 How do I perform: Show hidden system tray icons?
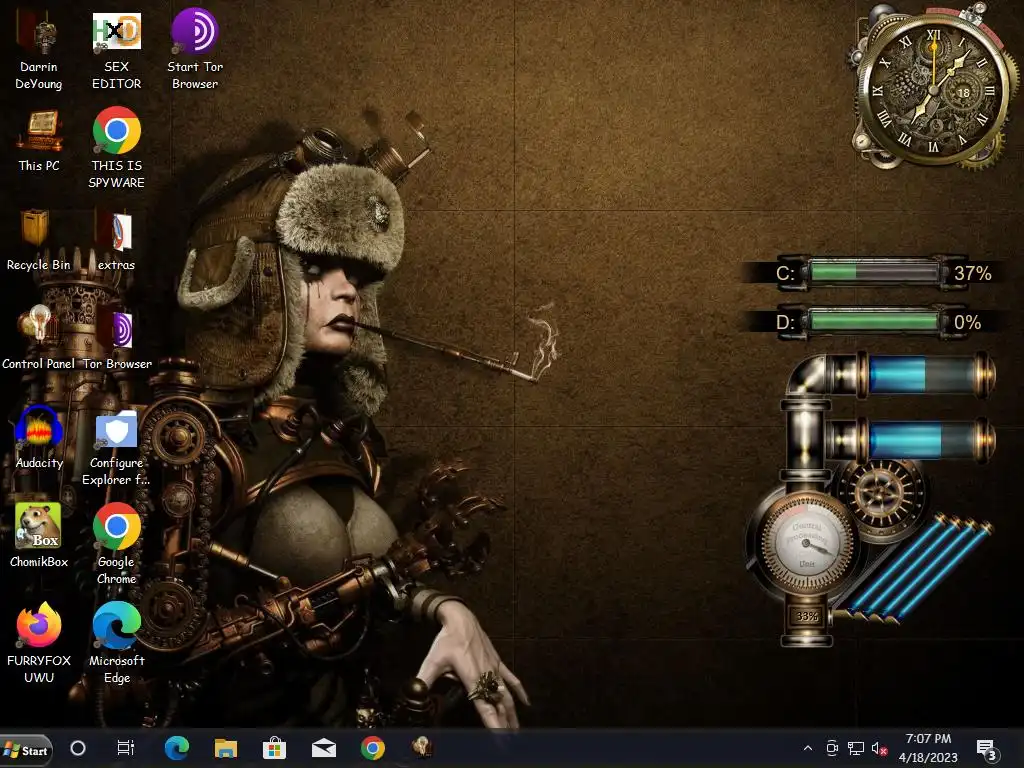[808, 748]
